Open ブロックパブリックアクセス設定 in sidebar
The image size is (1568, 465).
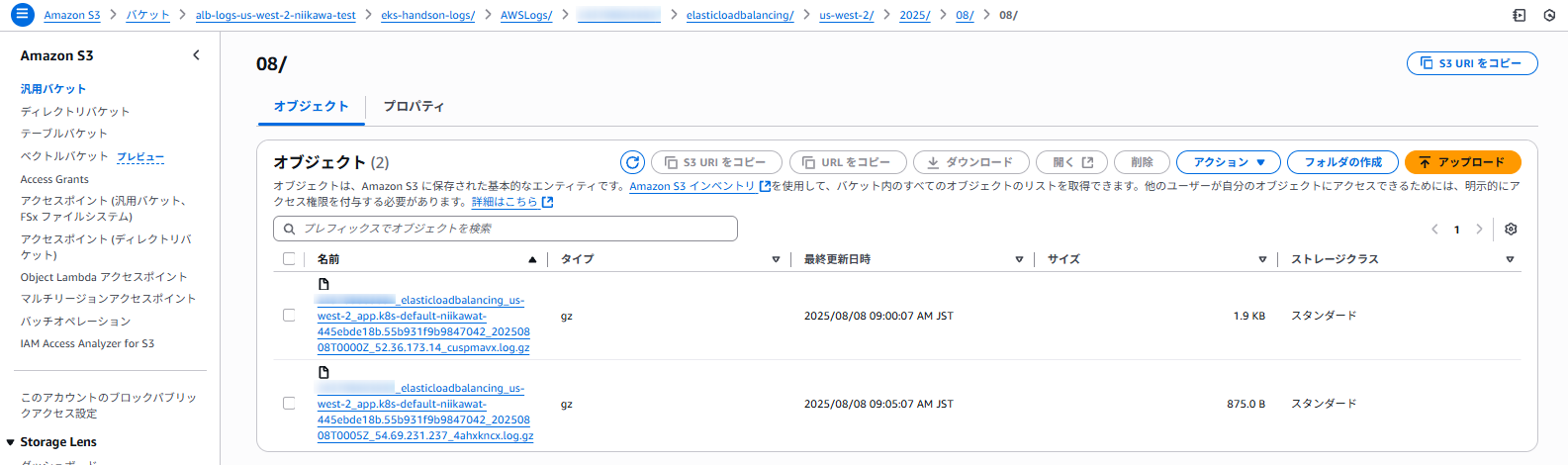click(x=109, y=405)
